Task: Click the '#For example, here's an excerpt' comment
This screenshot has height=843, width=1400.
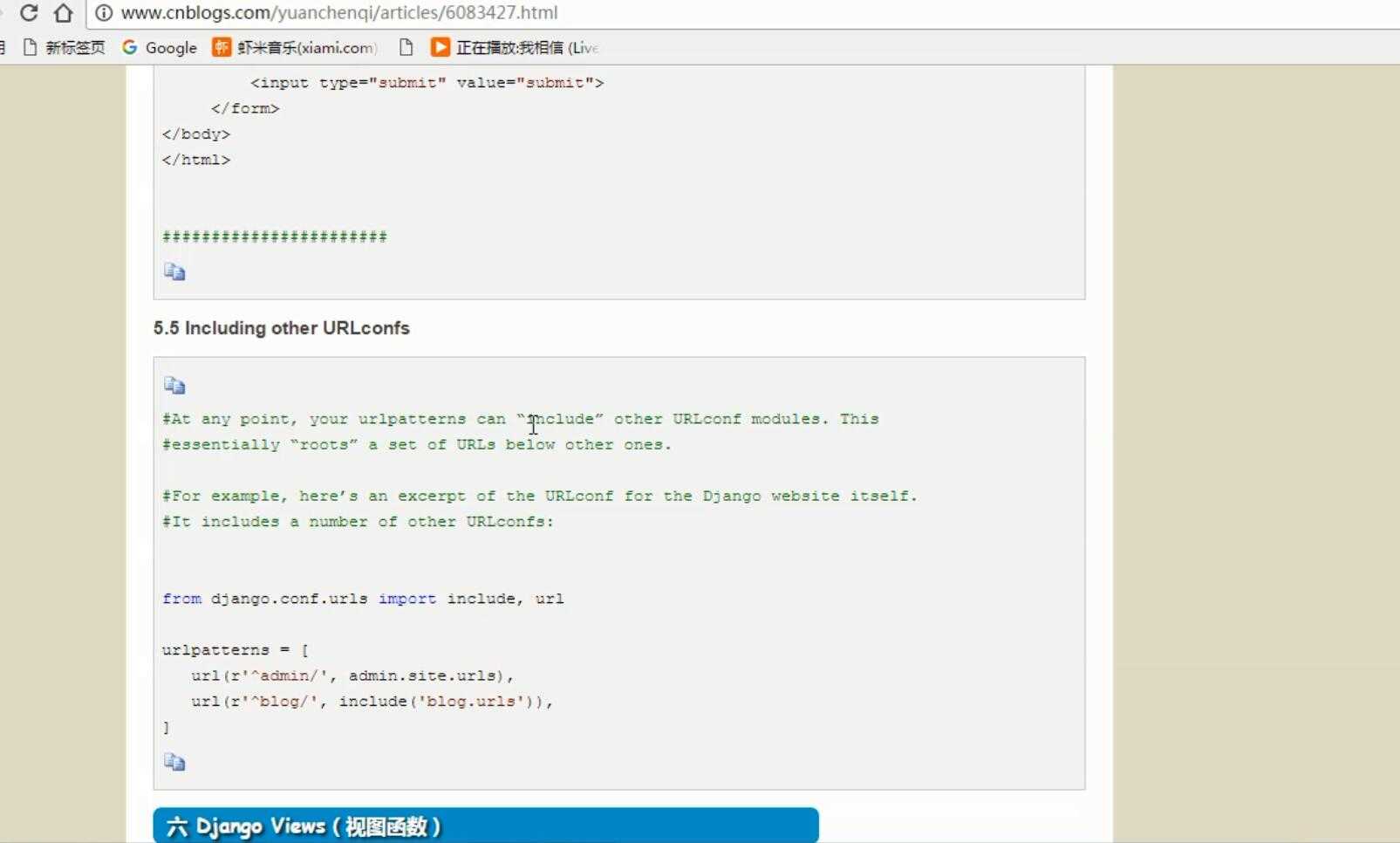Action: (x=540, y=496)
